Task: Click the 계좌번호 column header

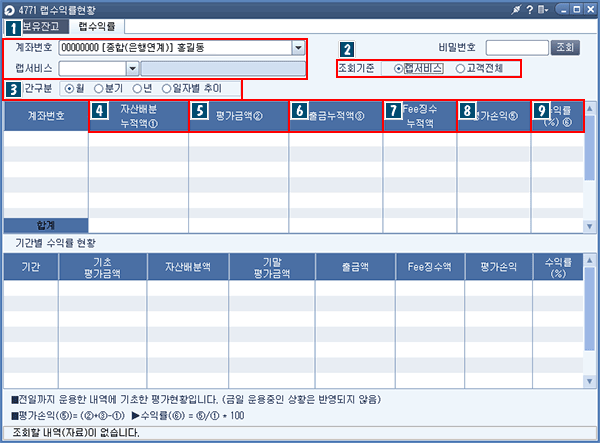Action: tap(46, 116)
